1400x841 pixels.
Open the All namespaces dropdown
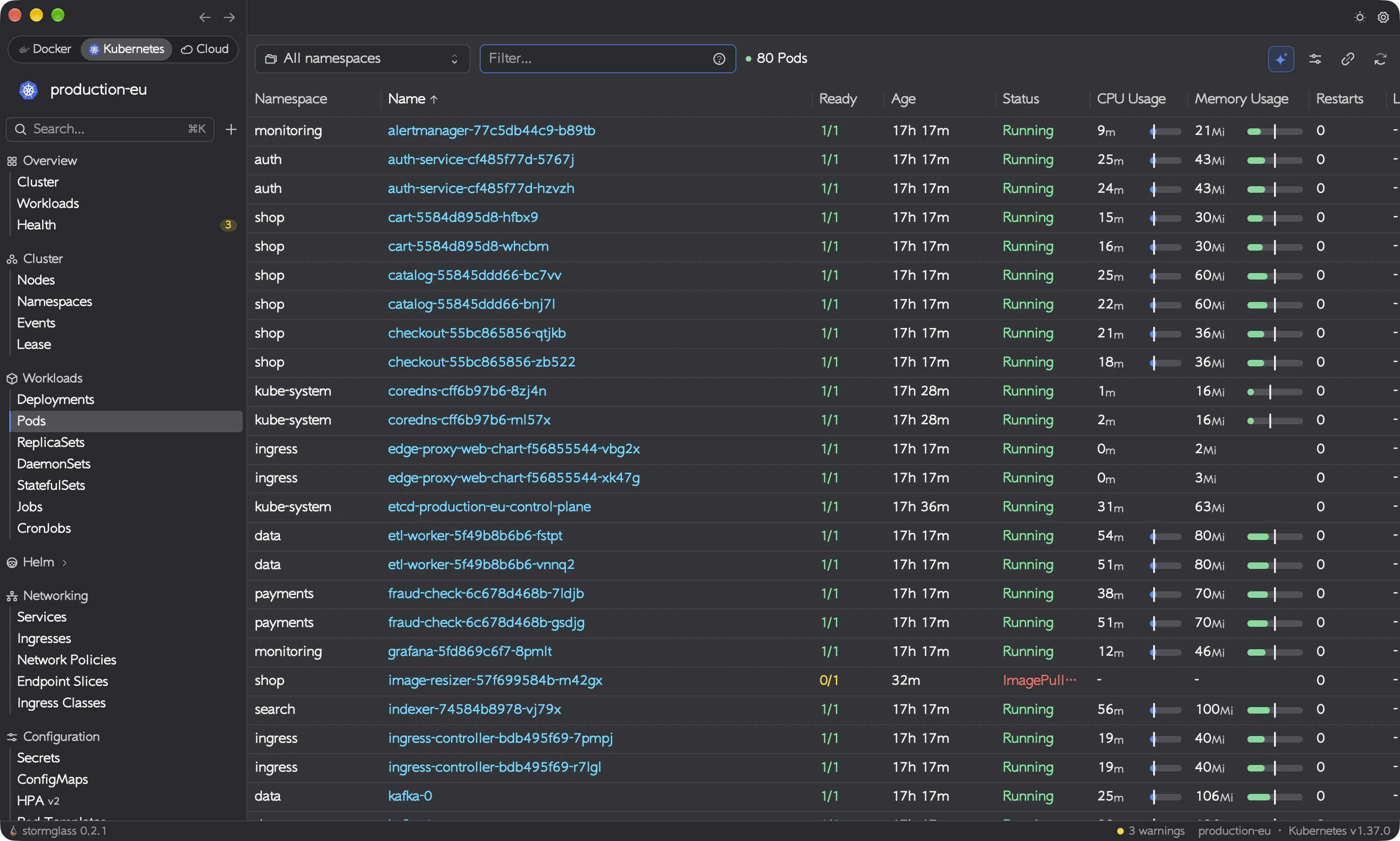(362, 59)
